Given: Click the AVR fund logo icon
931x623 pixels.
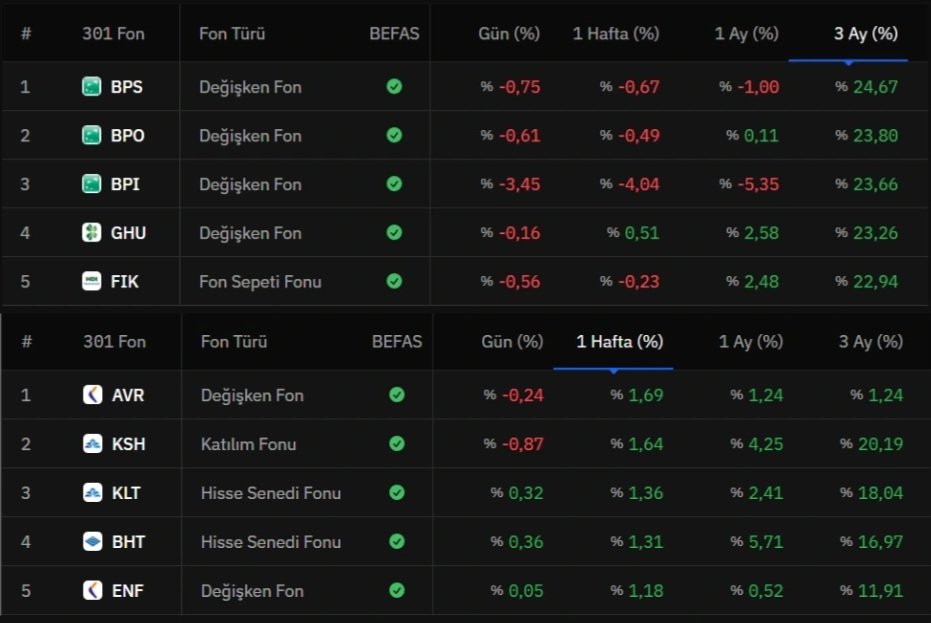Looking at the screenshot, I should tap(93, 394).
